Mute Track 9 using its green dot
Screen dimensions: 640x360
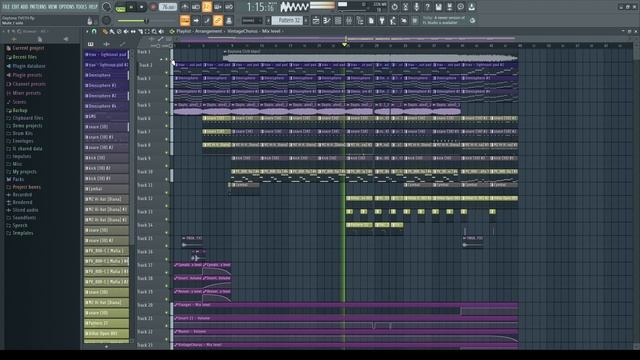[x=167, y=166]
